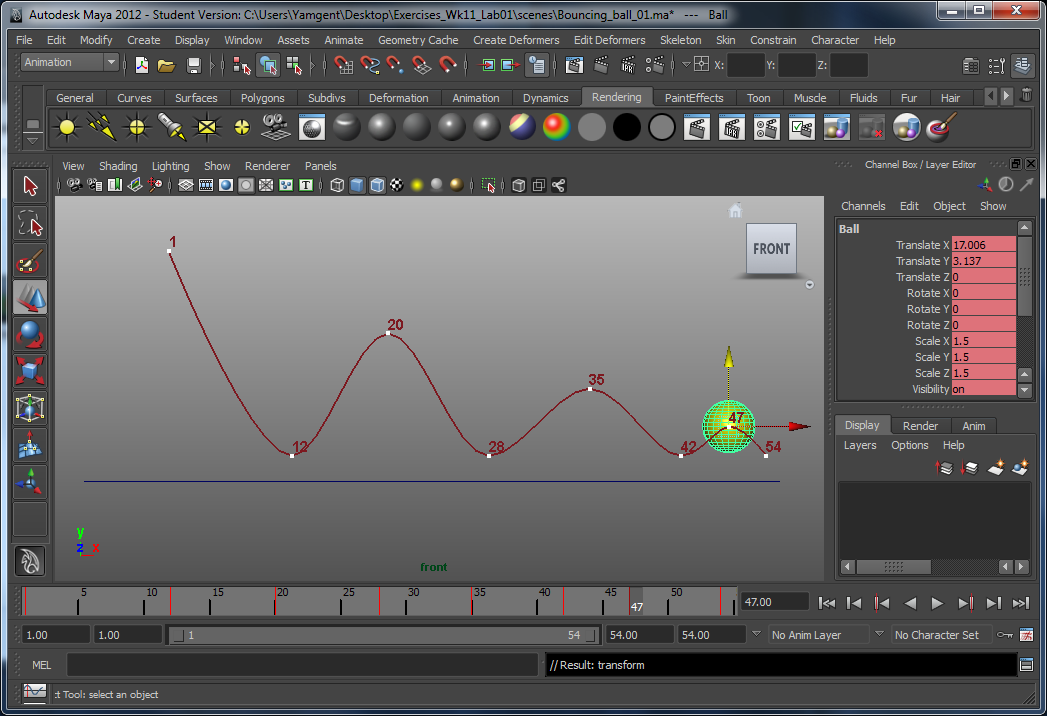
Task: Toggle wireframe shading cube in panel toolbar
Action: click(x=337, y=185)
